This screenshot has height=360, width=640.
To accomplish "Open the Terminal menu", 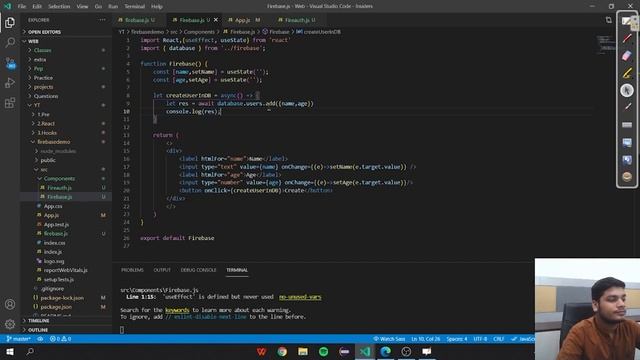I will point(135,6).
